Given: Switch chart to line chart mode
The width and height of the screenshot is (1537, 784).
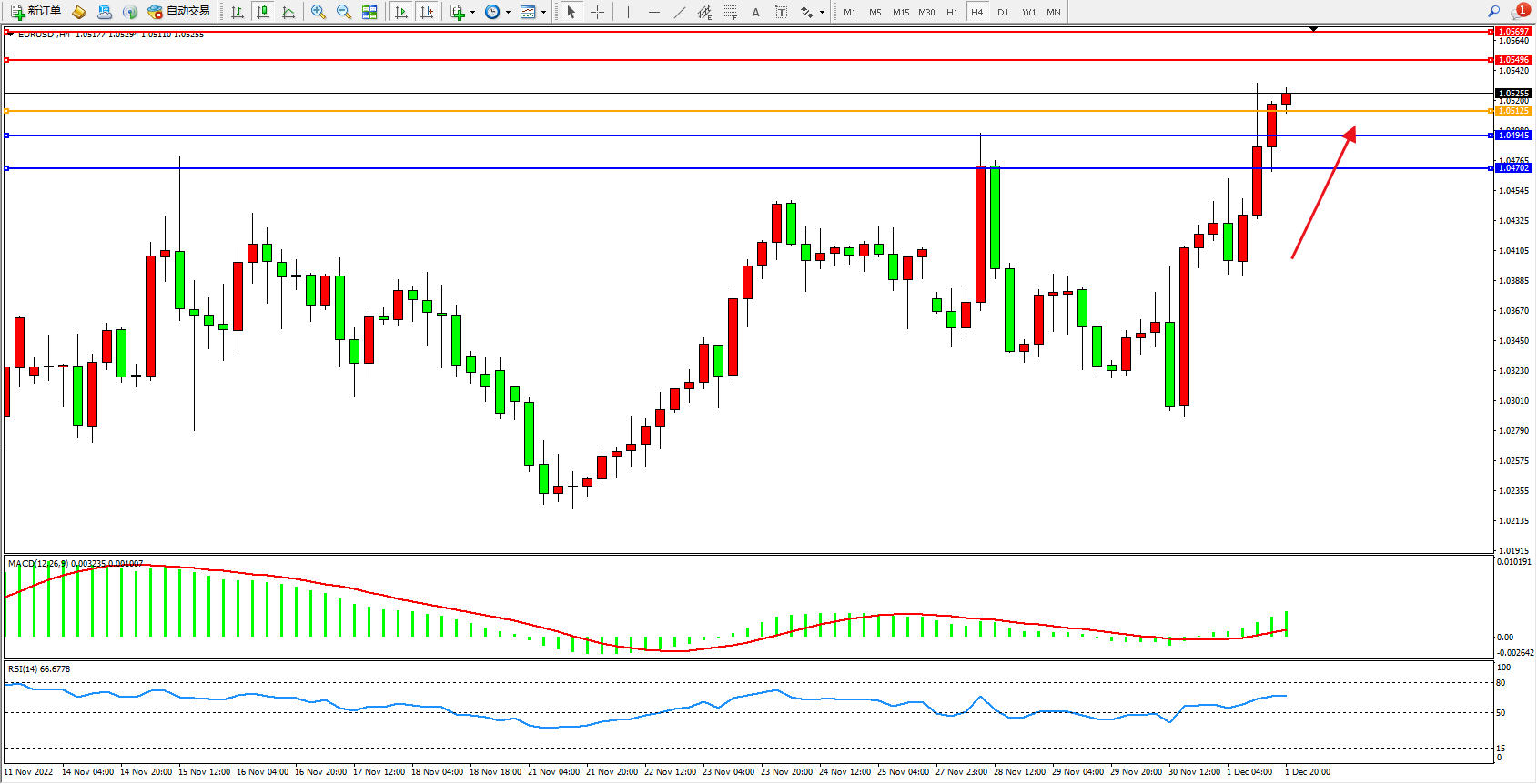Looking at the screenshot, I should click(288, 12).
